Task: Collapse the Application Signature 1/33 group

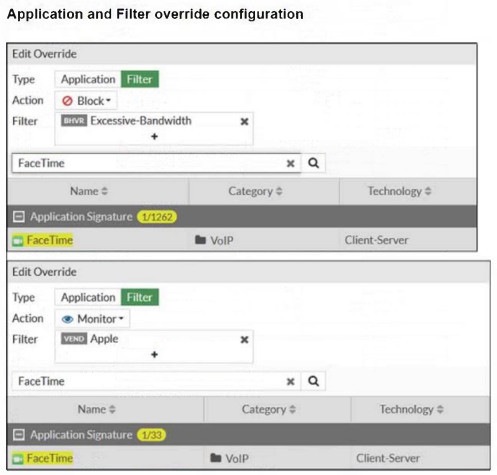Action: pos(19,435)
